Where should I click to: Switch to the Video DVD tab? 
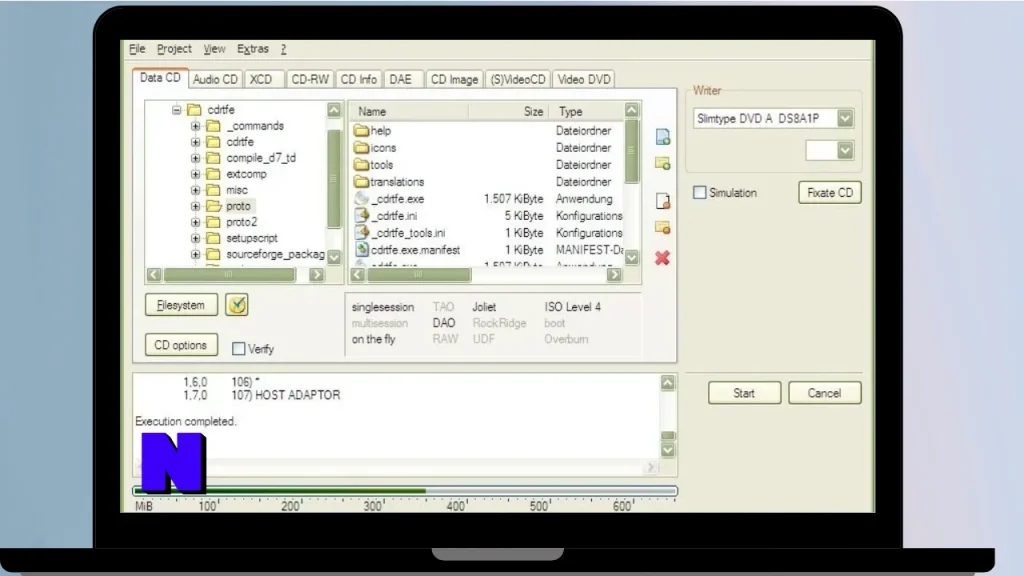click(x=584, y=79)
